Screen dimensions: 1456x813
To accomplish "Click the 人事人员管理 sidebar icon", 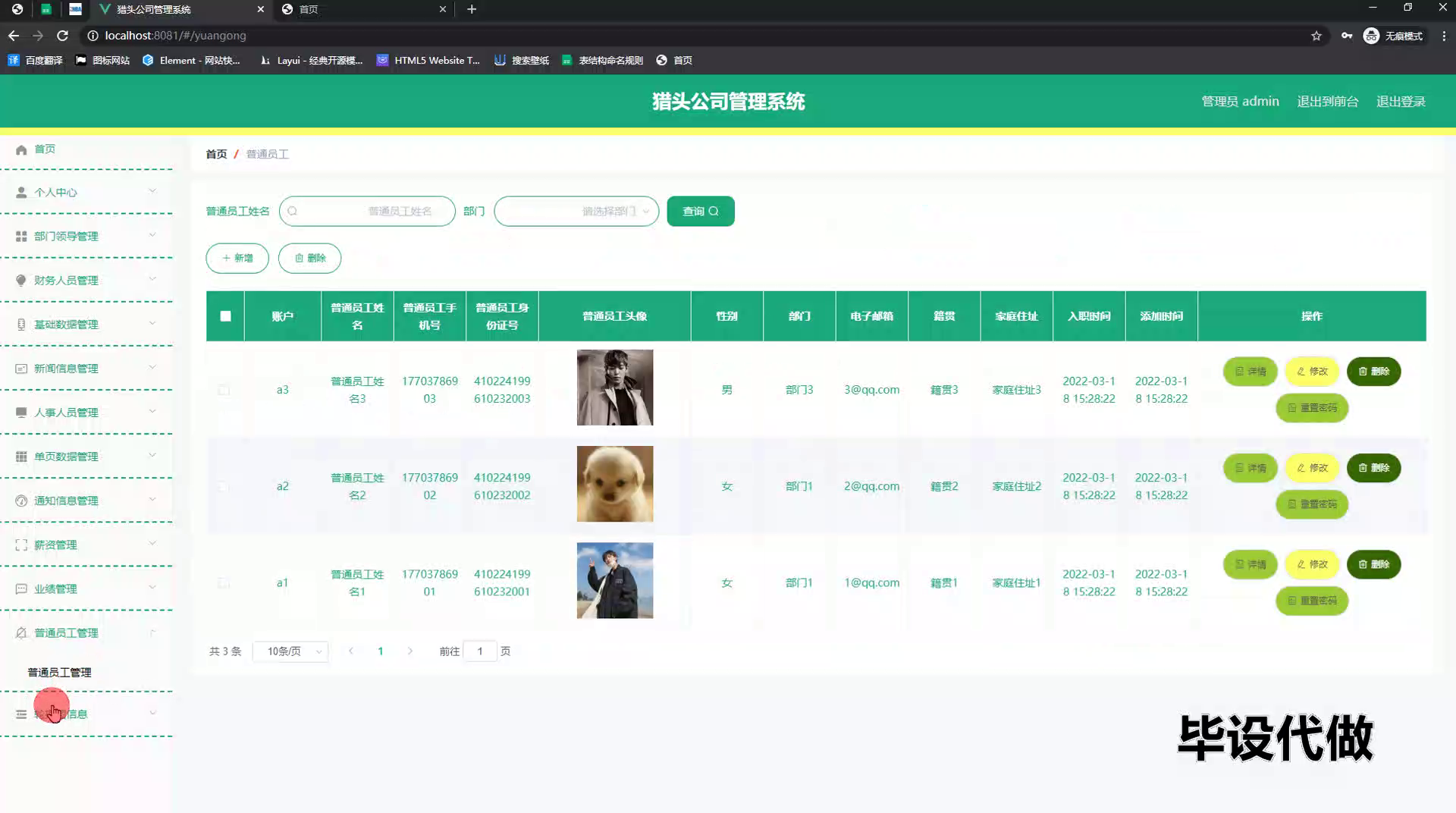I will click(x=21, y=413).
